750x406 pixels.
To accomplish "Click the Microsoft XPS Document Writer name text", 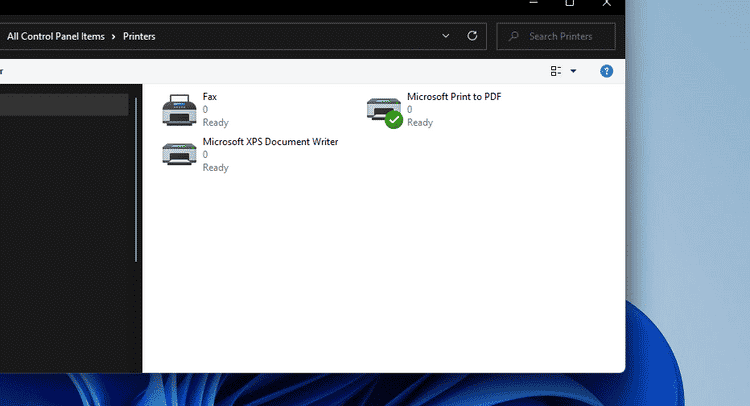I will point(270,142).
